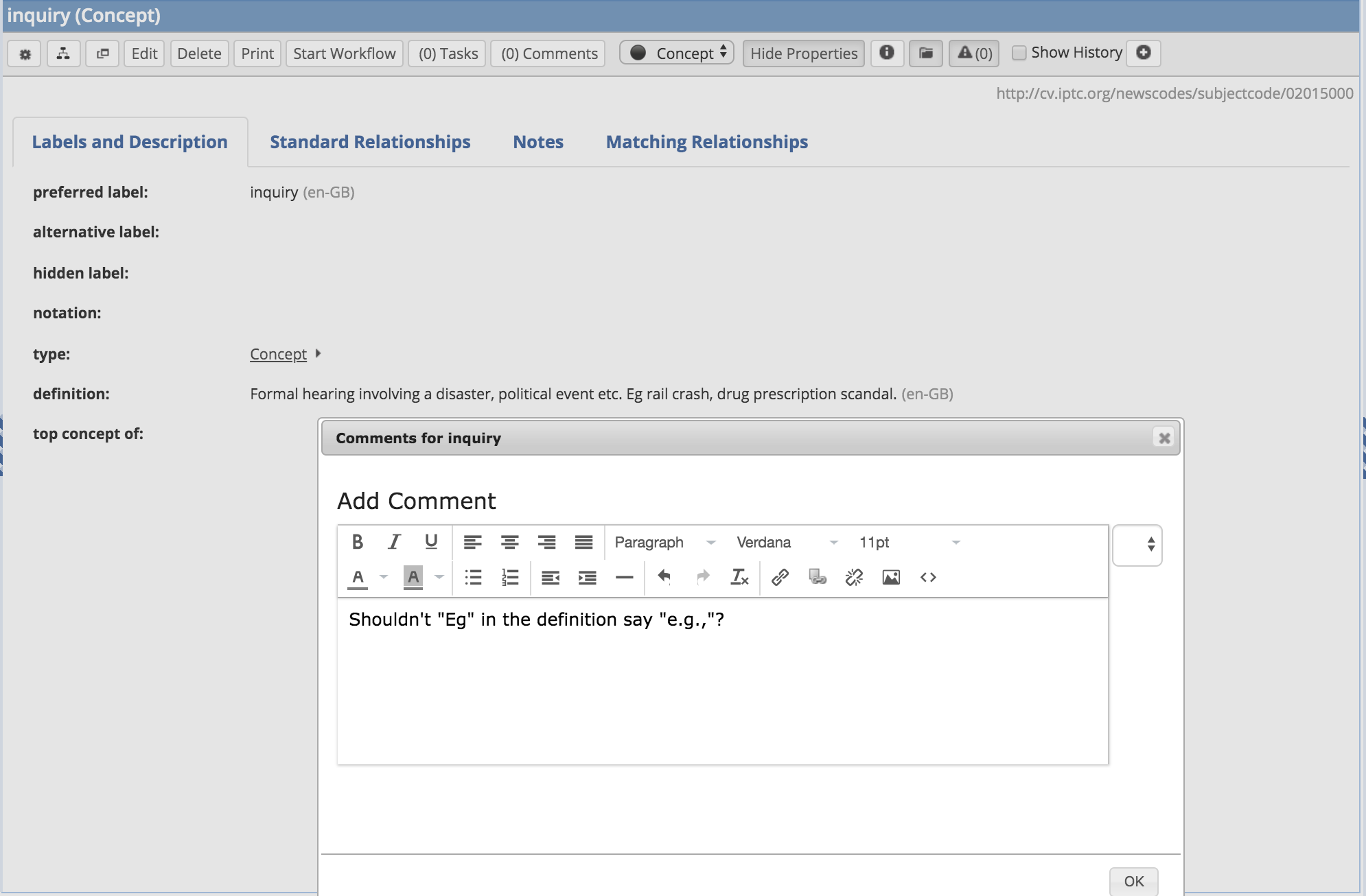Click the insert image icon

pyautogui.click(x=891, y=577)
